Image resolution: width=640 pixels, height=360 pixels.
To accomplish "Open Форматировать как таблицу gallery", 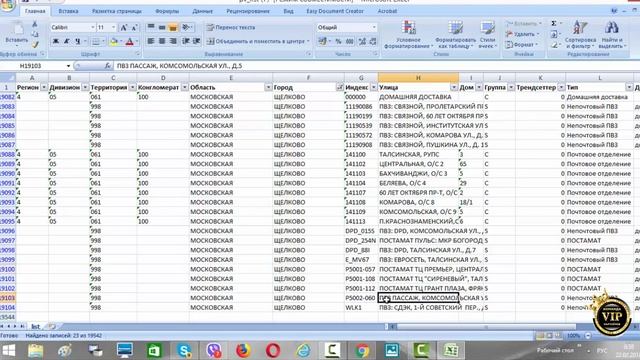I will point(456,35).
